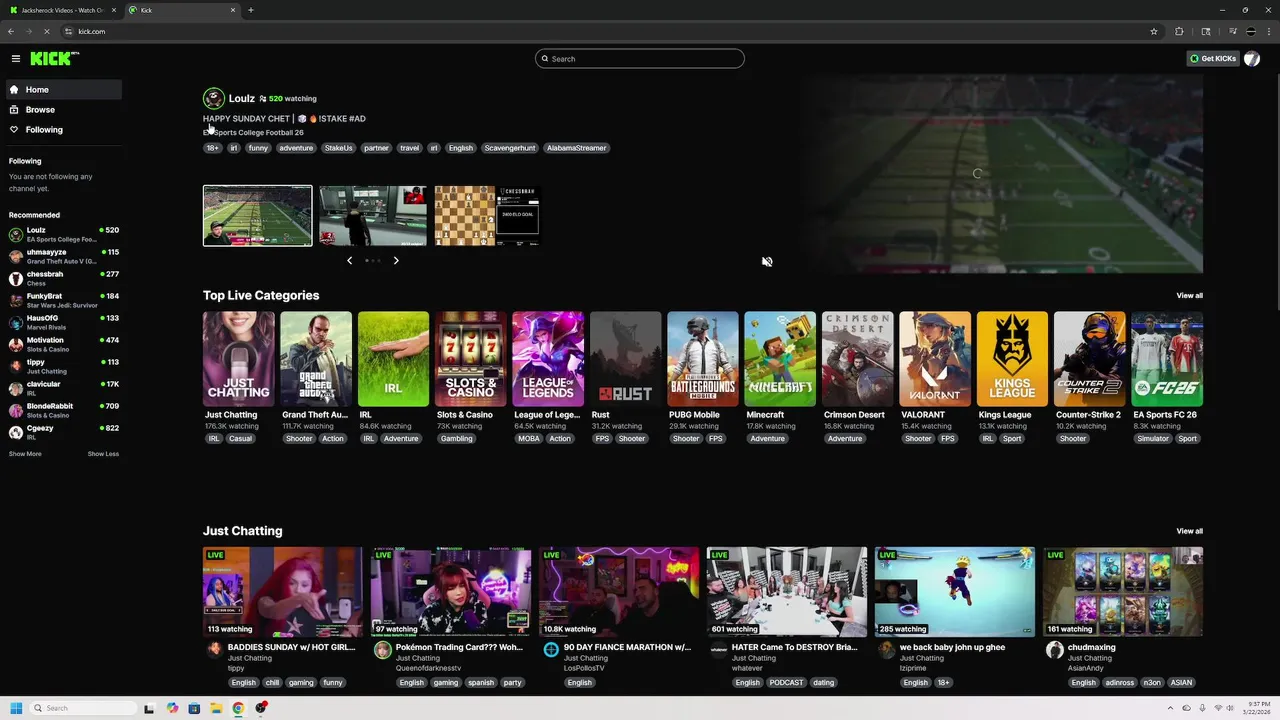Open the Following sidebar item
Viewport: 1280px width, 720px height.
(x=64, y=130)
